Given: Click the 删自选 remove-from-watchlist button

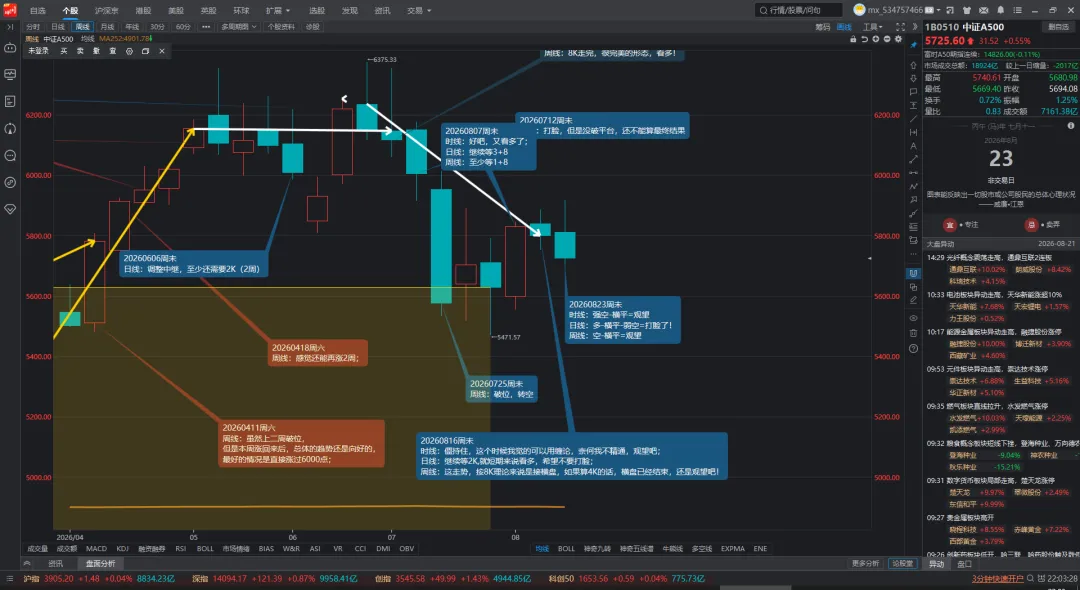Looking at the screenshot, I should pos(1058,27).
